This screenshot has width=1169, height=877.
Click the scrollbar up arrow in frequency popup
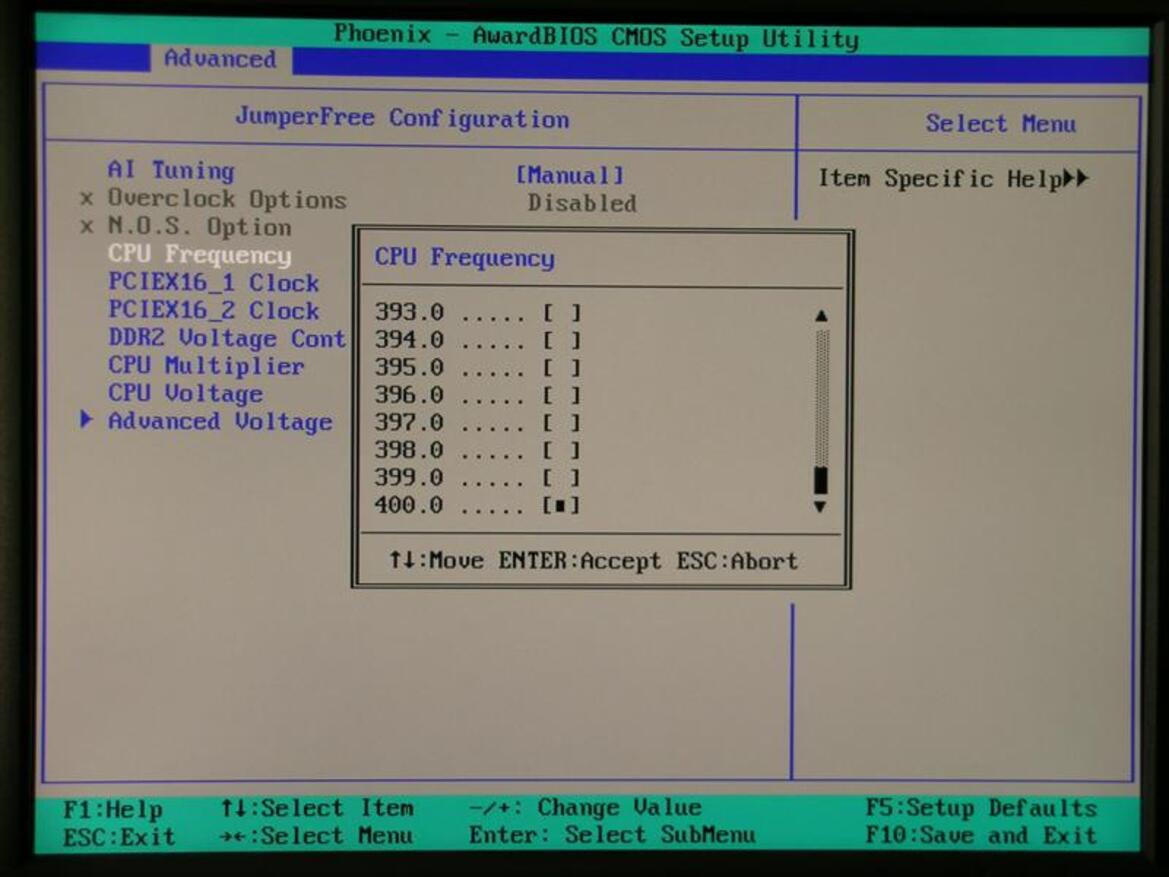(x=821, y=315)
